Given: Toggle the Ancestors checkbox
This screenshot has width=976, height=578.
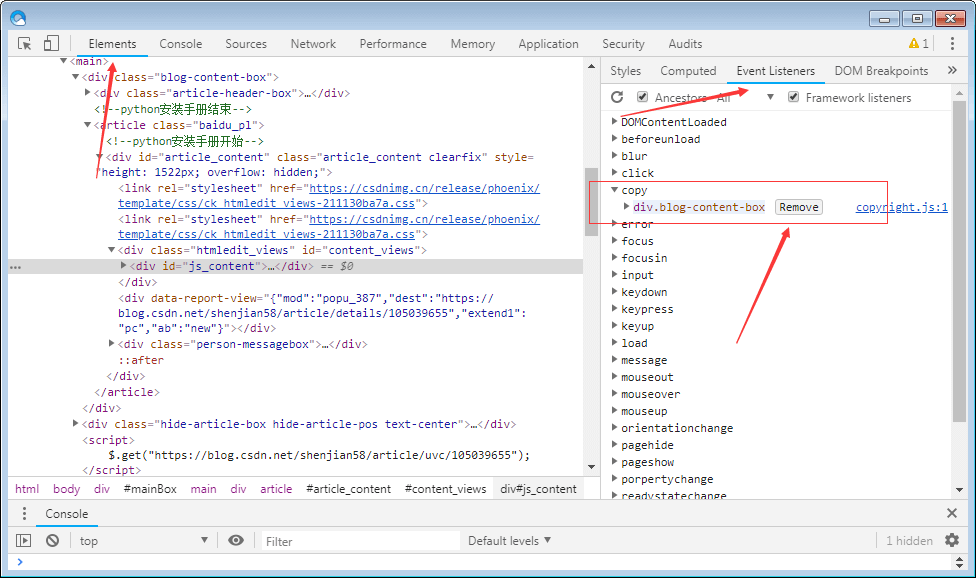Looking at the screenshot, I should click(643, 97).
